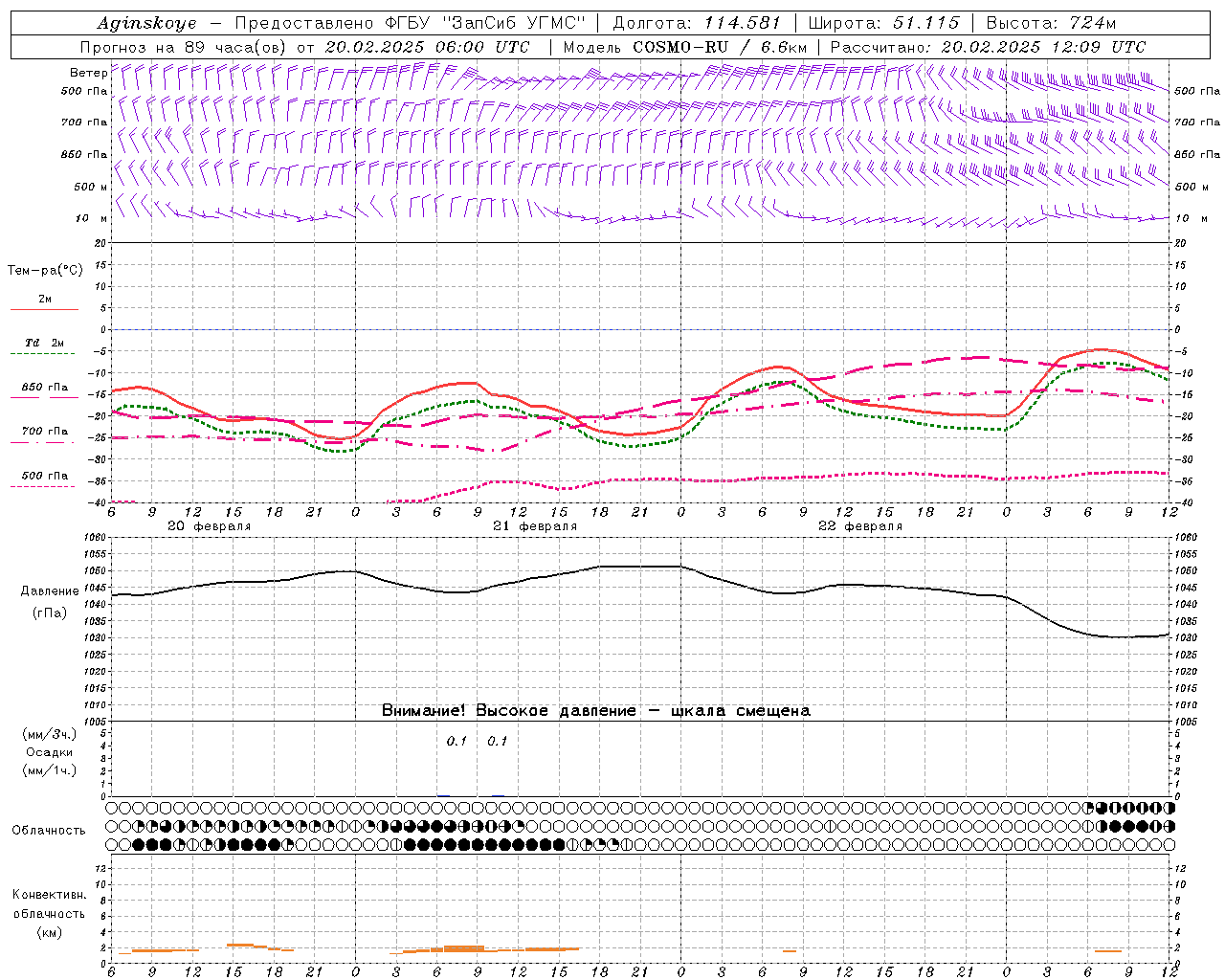Click the Широта: 51.115 header field

[883, 23]
